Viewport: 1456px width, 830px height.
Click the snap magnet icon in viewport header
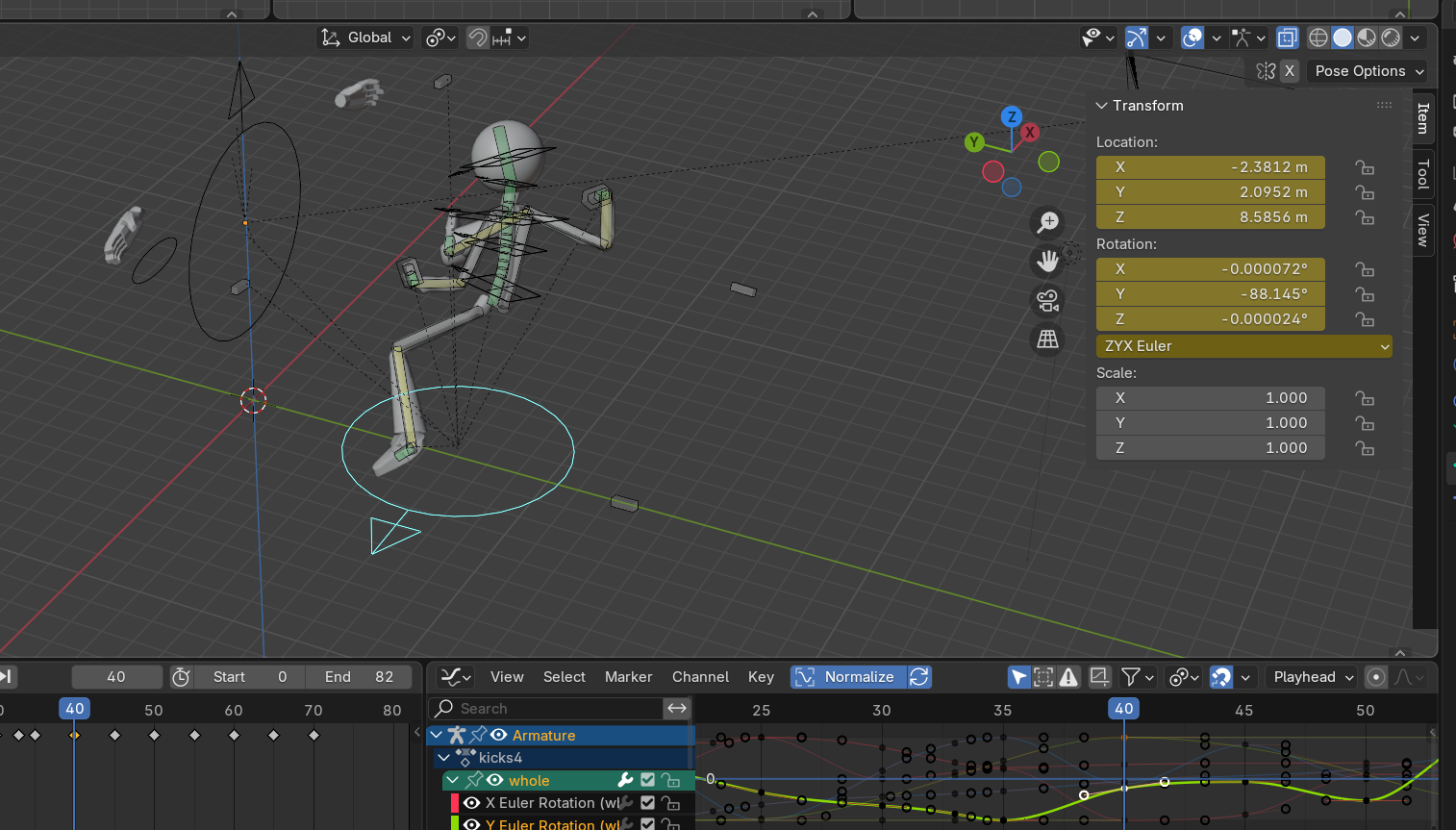pyautogui.click(x=478, y=38)
